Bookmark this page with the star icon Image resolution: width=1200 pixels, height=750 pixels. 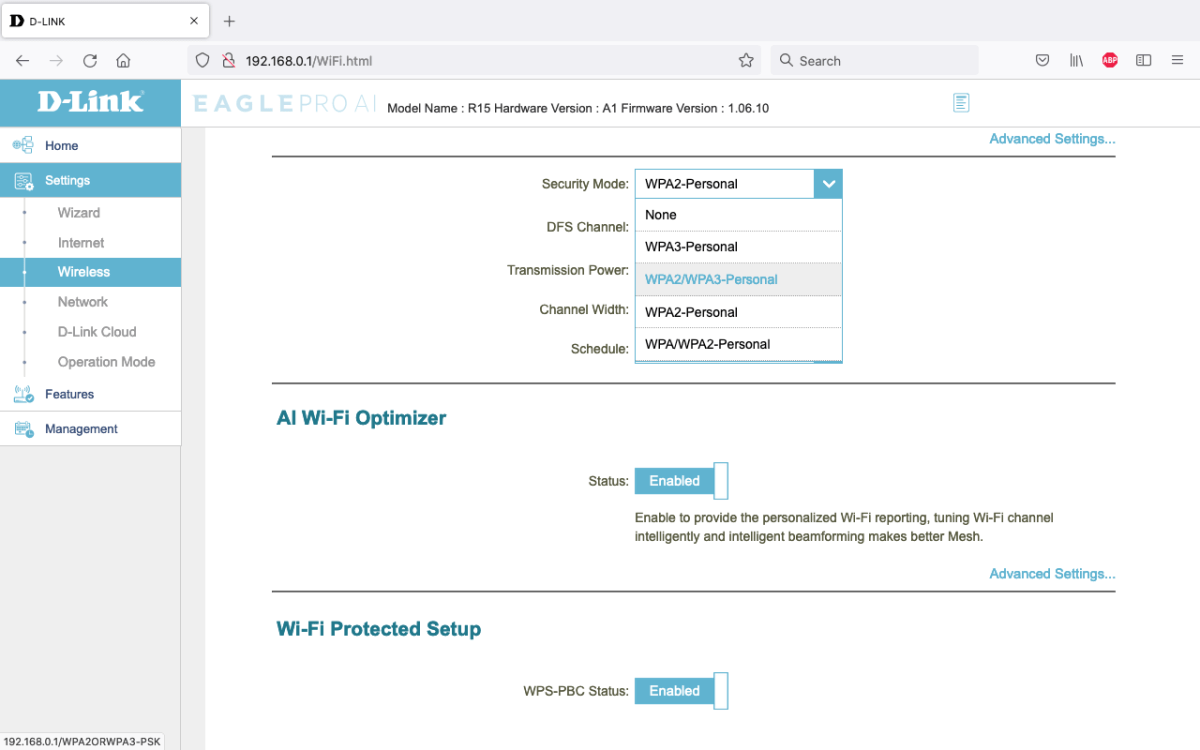click(x=746, y=60)
